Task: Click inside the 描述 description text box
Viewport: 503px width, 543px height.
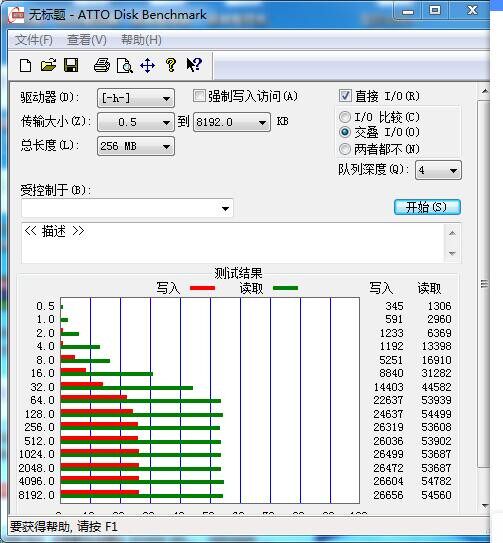Action: click(x=233, y=243)
